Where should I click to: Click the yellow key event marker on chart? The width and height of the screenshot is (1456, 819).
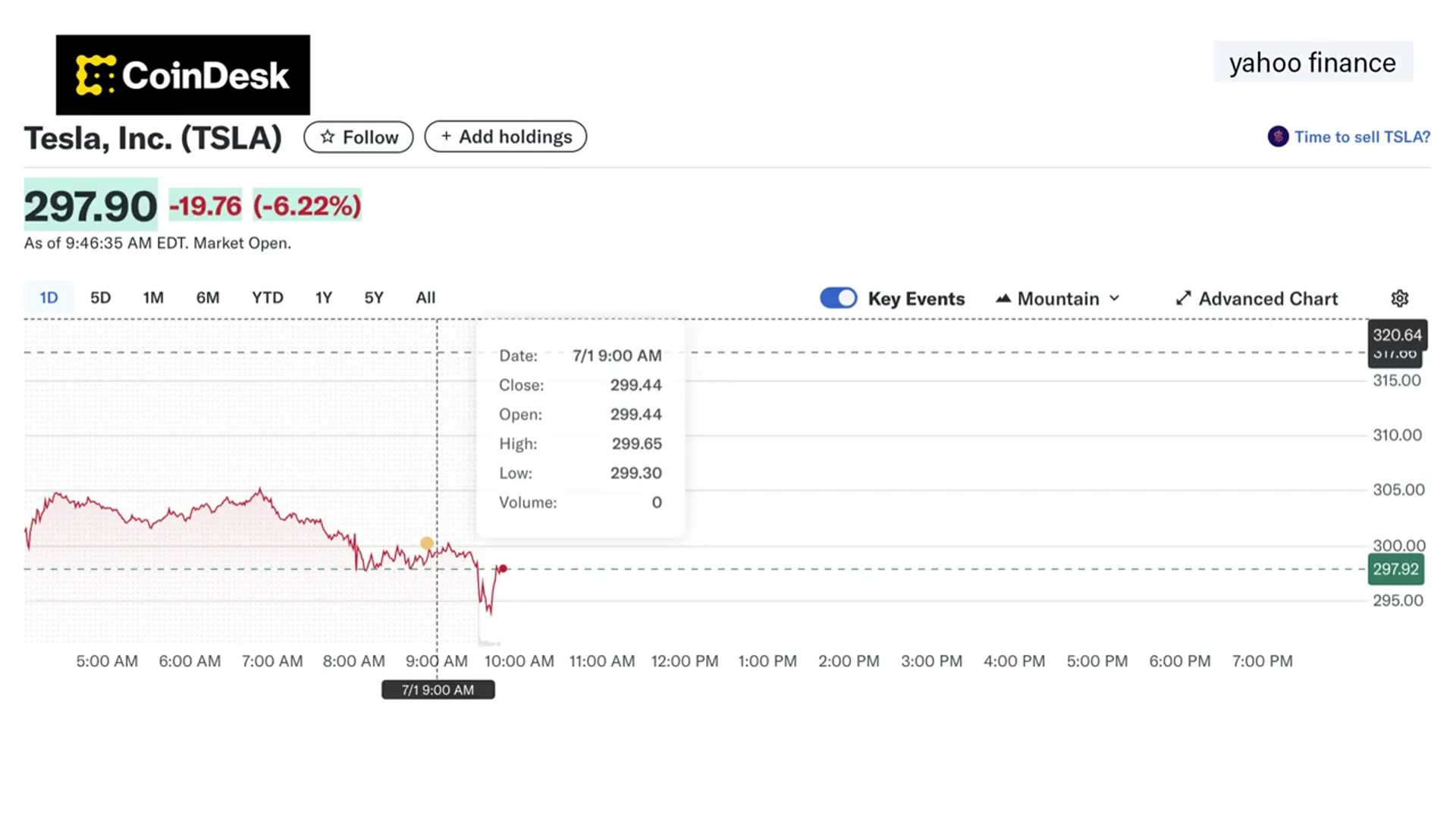click(427, 543)
